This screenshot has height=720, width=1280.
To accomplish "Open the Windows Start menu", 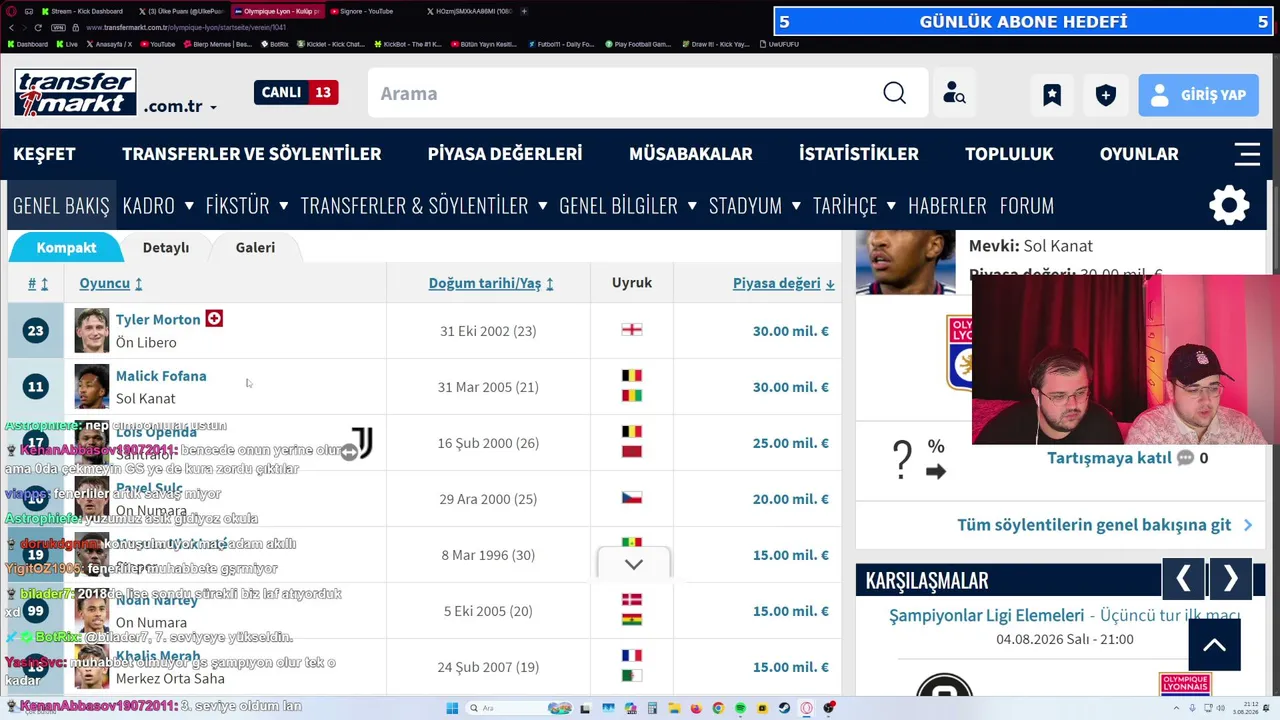I will [452, 708].
